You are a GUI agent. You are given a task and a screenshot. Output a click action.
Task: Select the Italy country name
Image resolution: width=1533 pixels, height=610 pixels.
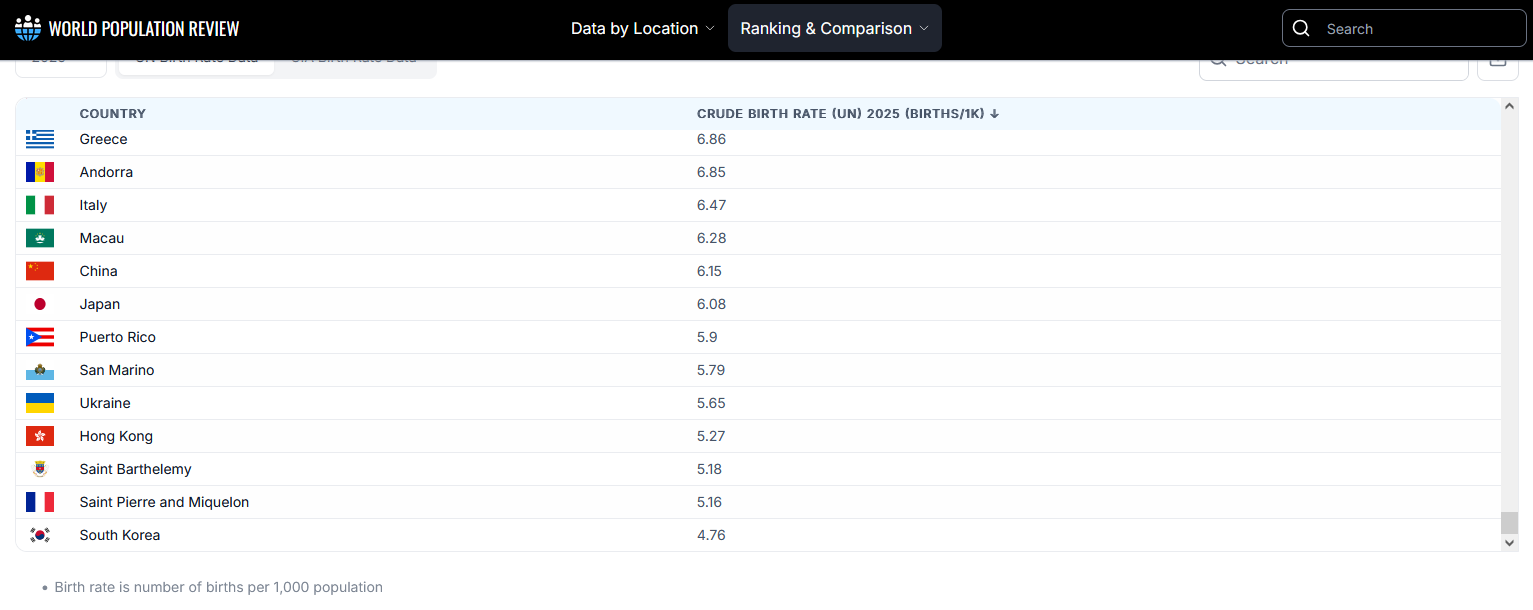pos(93,205)
